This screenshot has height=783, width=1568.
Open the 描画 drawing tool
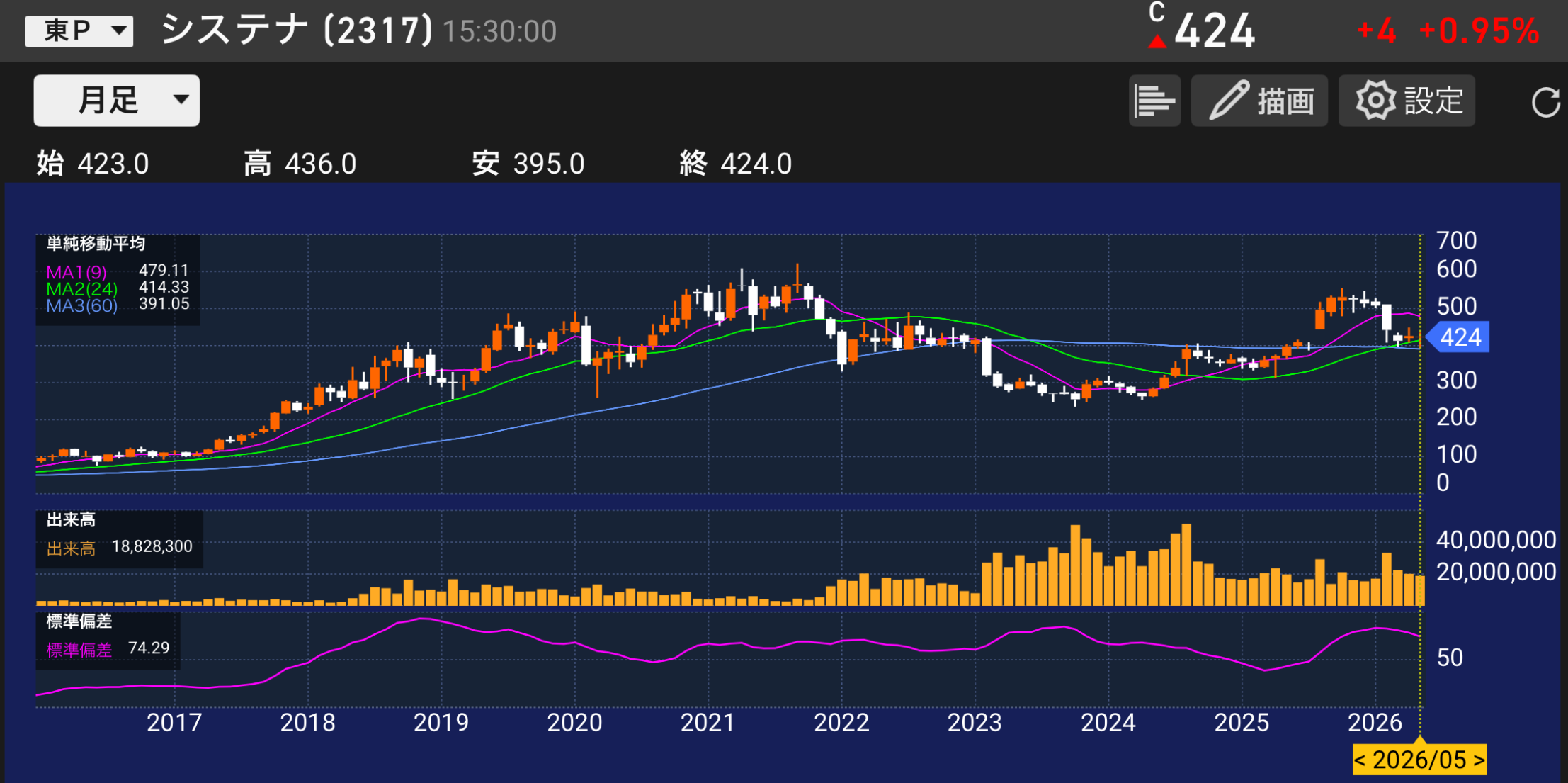click(x=1259, y=101)
